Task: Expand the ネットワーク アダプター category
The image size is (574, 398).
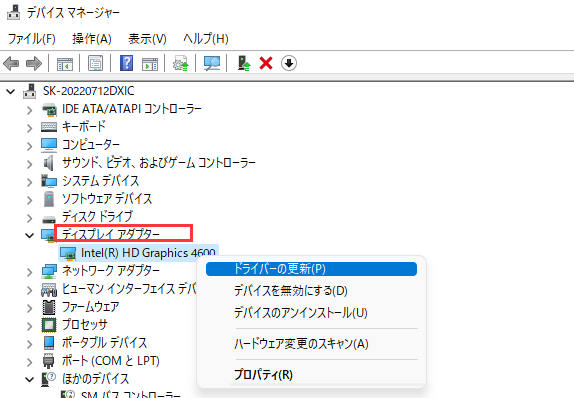Action: click(30, 272)
